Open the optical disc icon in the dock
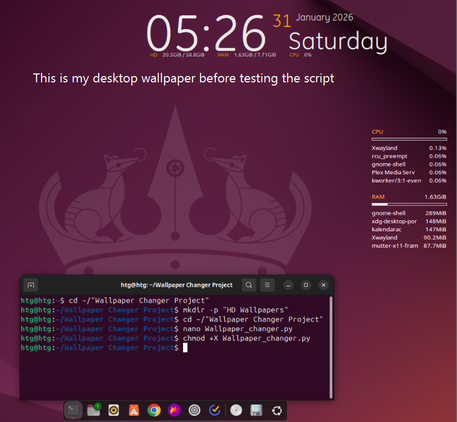457x422 pixels. [236, 410]
